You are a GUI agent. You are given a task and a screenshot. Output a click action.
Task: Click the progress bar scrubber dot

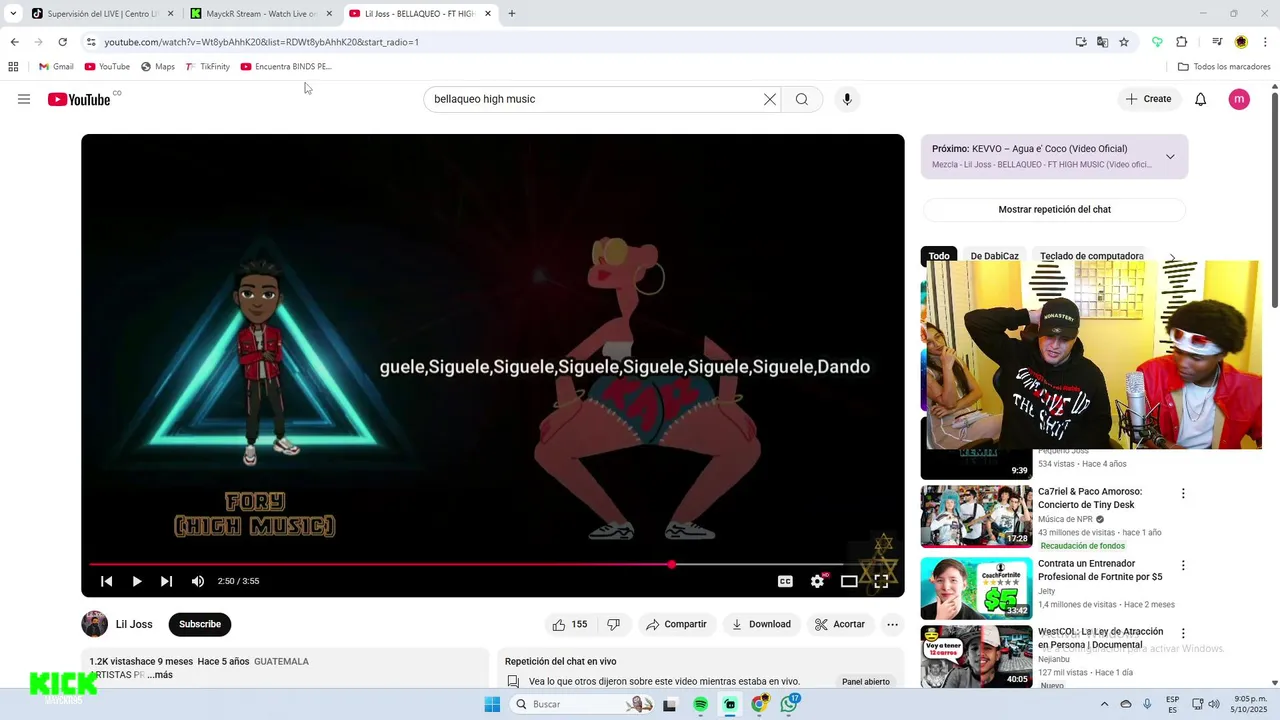coord(672,565)
